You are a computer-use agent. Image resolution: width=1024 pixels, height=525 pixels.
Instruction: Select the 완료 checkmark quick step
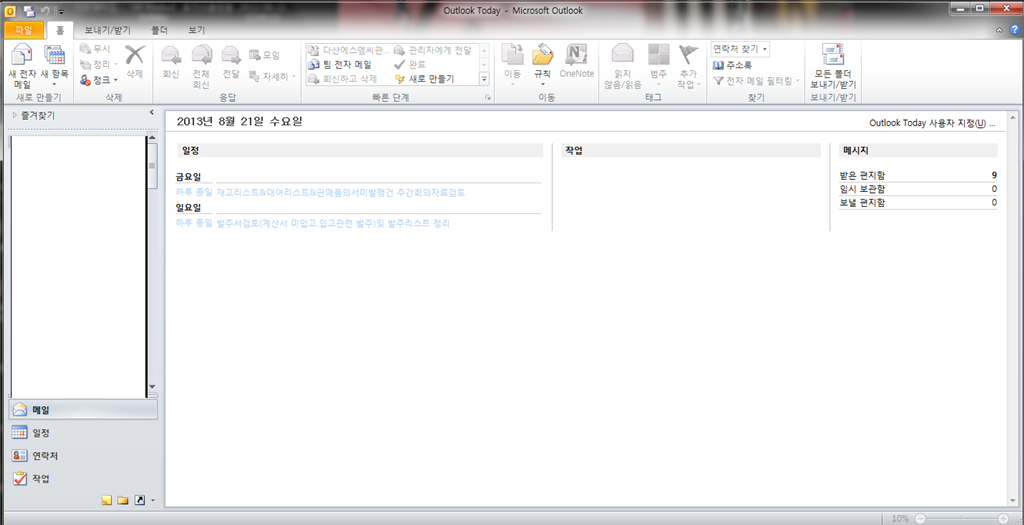[410, 65]
